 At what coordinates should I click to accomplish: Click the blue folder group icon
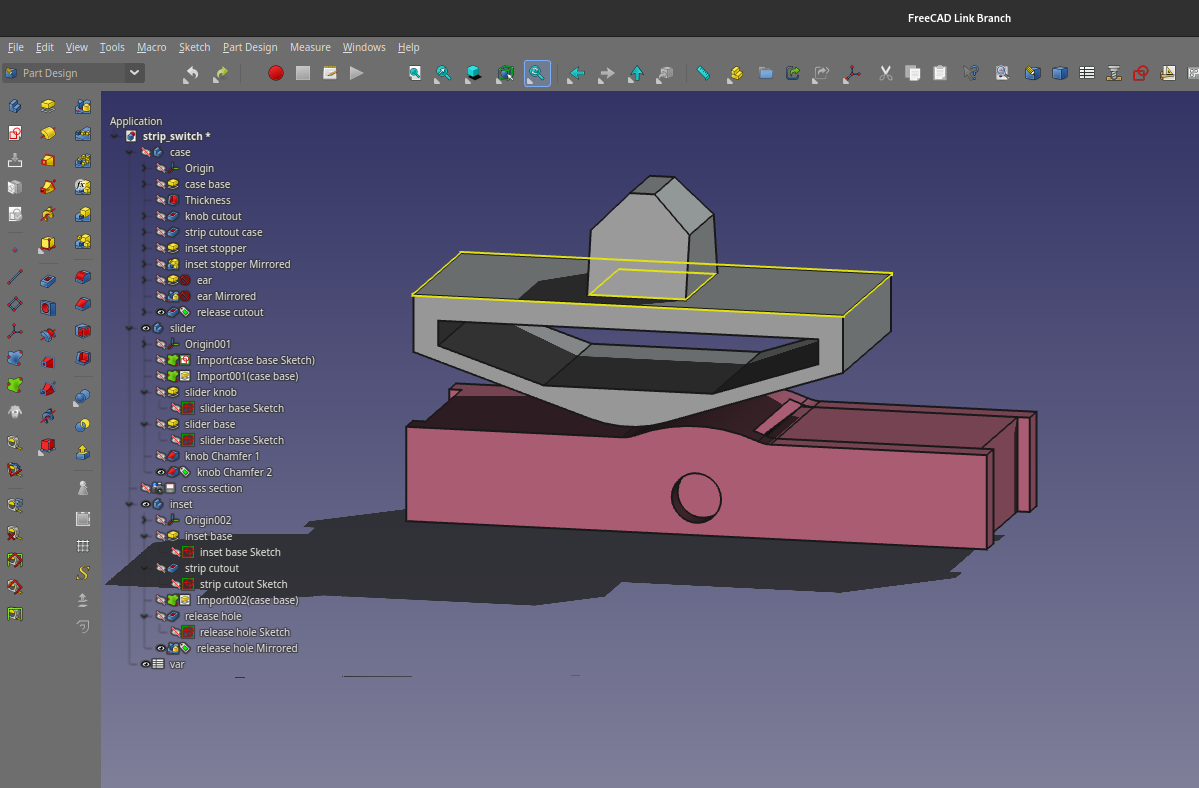(x=765, y=73)
